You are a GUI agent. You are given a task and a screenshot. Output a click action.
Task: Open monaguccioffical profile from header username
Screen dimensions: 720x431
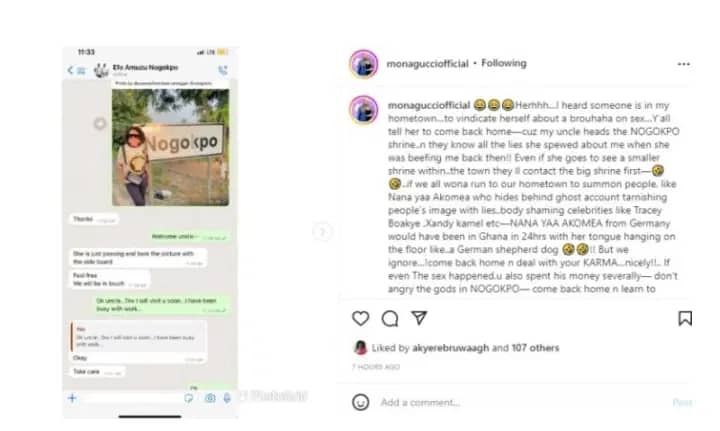tap(428, 63)
